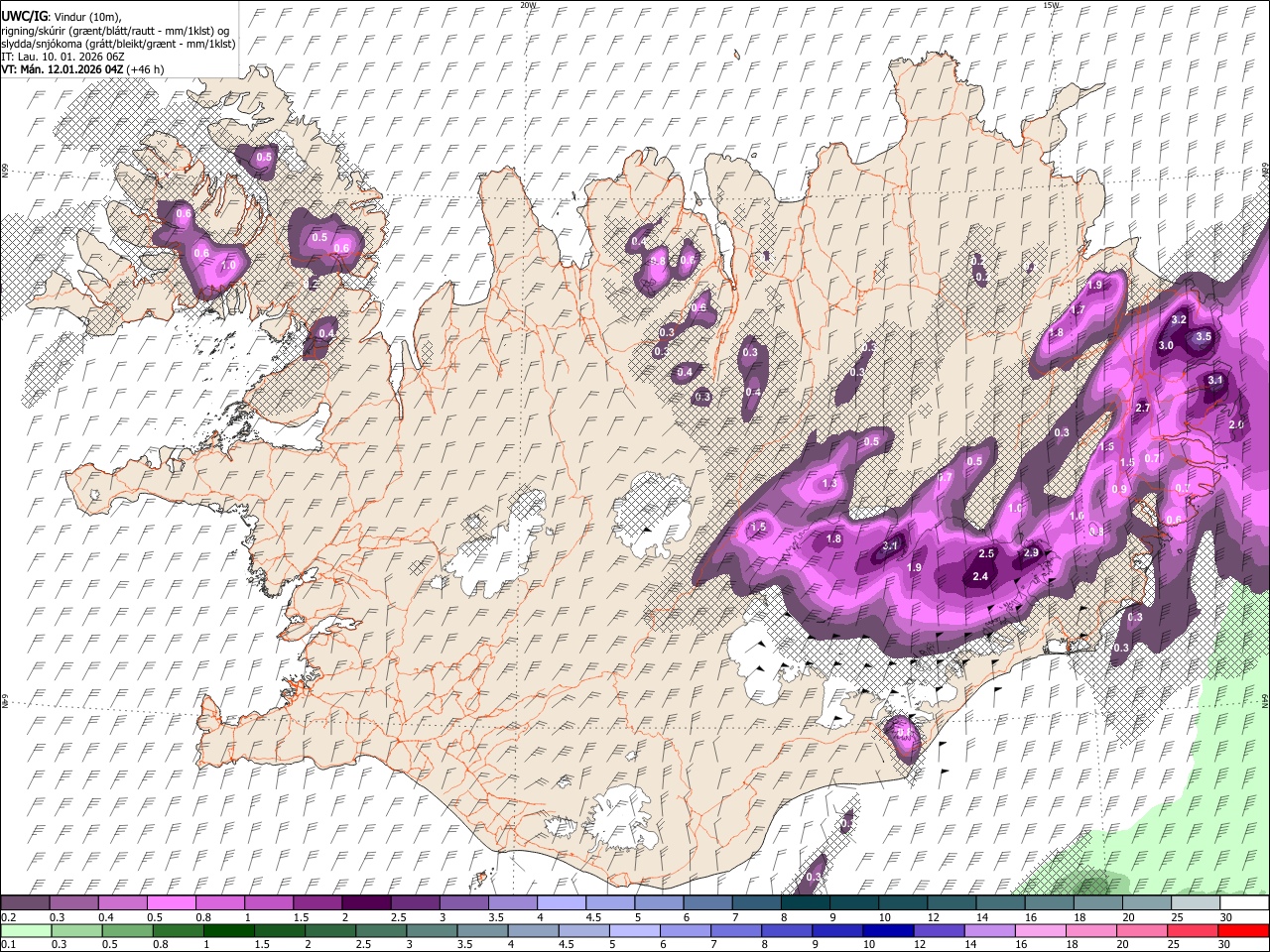
Task: Click the 2.0 precipitation value on the map
Action: (1236, 424)
